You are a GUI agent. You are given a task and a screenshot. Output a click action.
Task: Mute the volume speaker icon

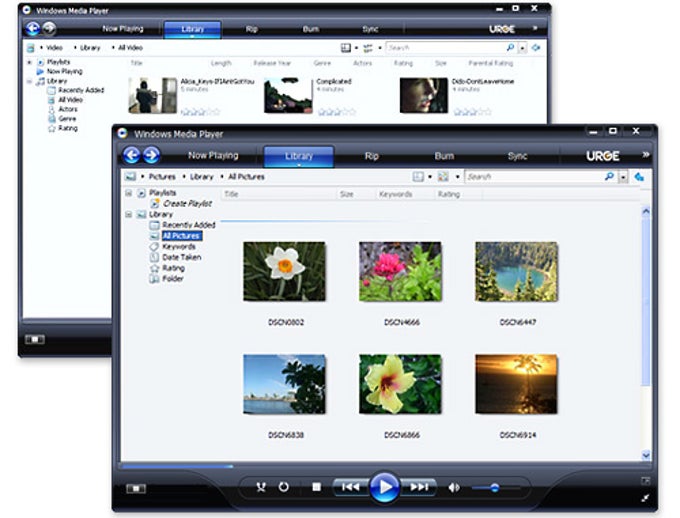tap(454, 488)
